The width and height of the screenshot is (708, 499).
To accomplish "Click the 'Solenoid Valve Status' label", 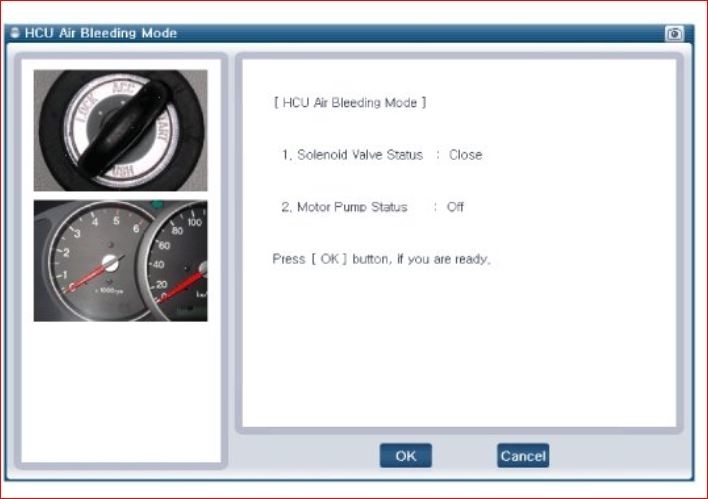I will (x=360, y=155).
